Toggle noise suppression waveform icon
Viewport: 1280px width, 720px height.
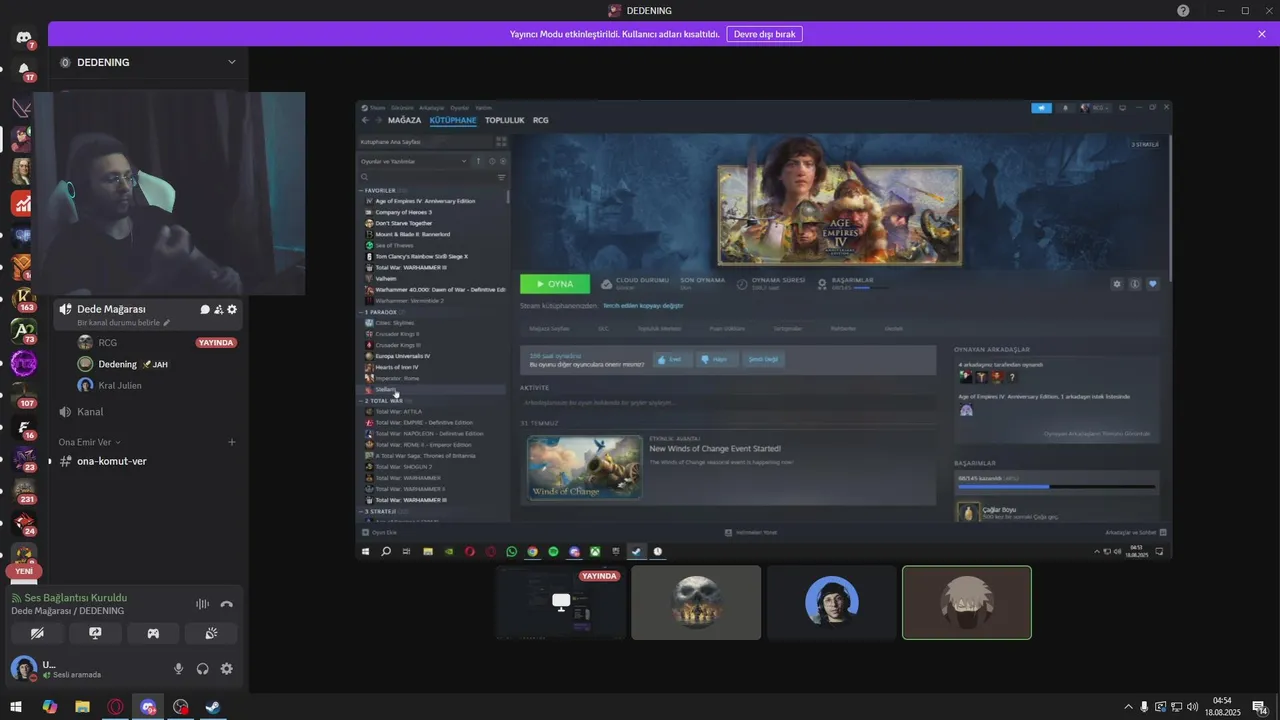click(202, 604)
